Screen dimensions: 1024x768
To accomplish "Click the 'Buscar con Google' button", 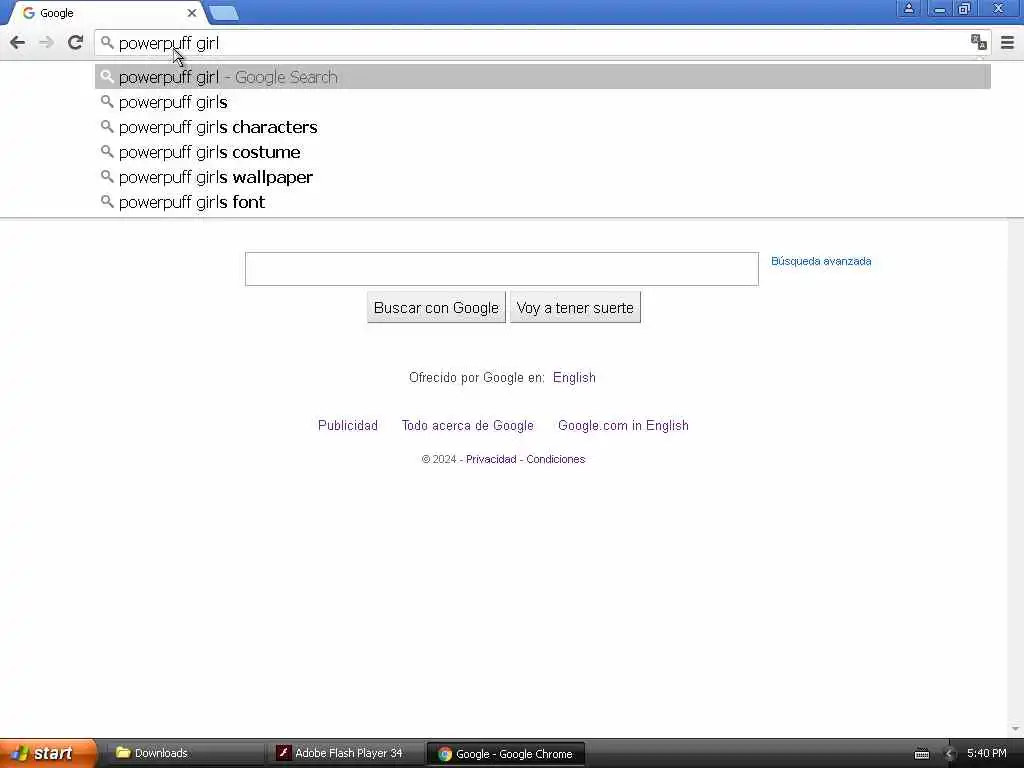I will click(436, 308).
